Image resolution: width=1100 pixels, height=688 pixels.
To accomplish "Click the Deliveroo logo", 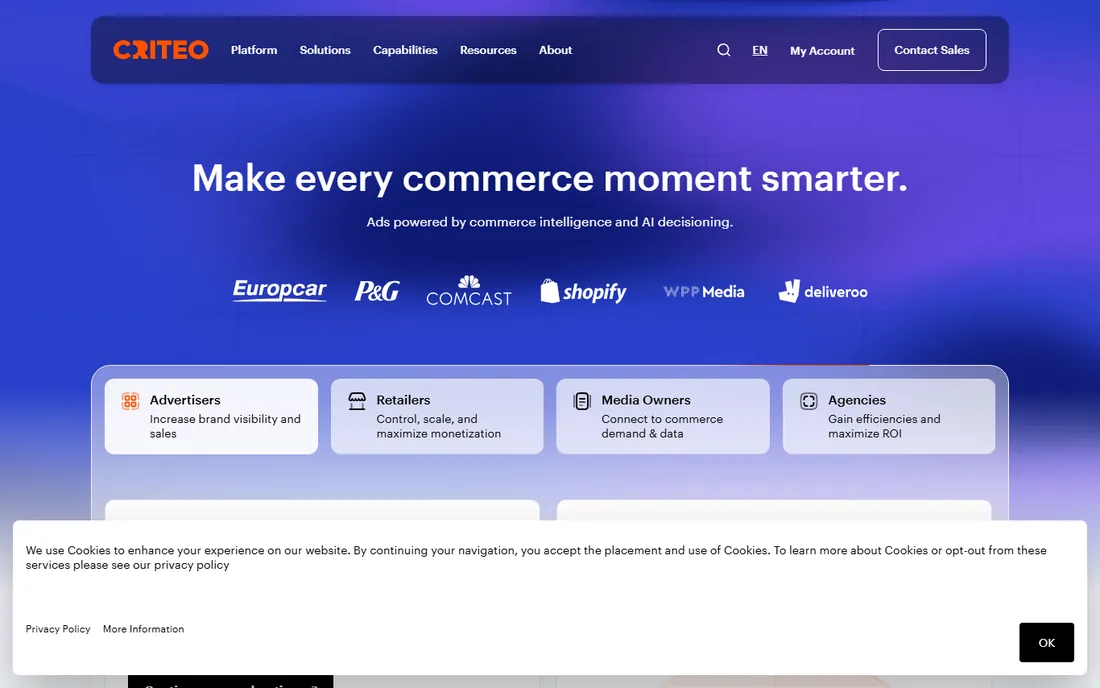I will [823, 291].
